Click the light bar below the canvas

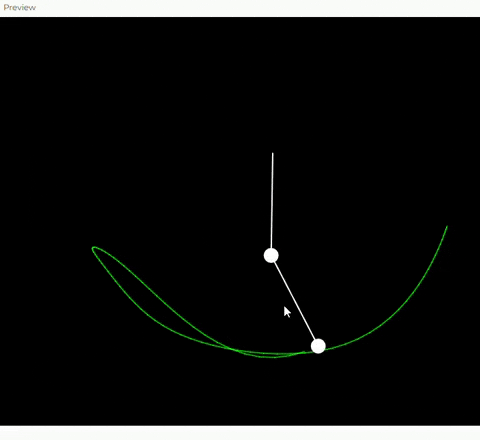click(240, 433)
